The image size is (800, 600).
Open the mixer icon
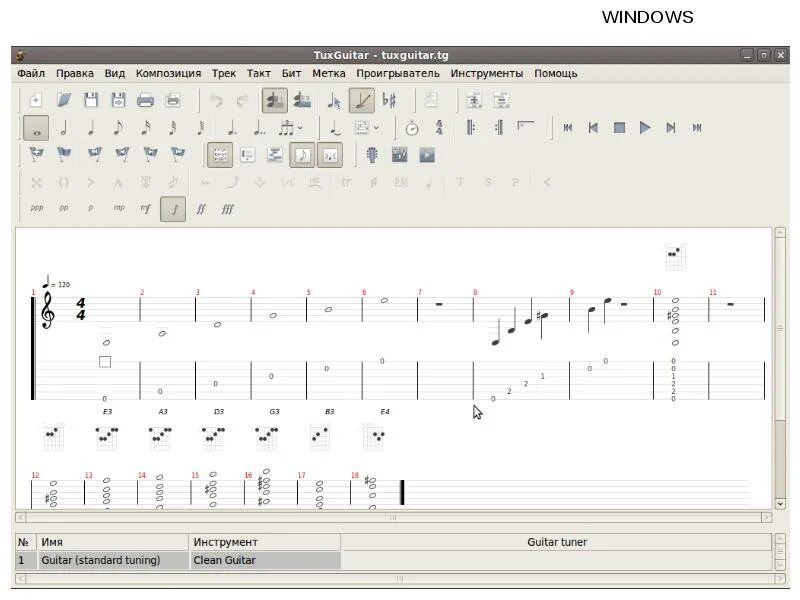[399, 155]
